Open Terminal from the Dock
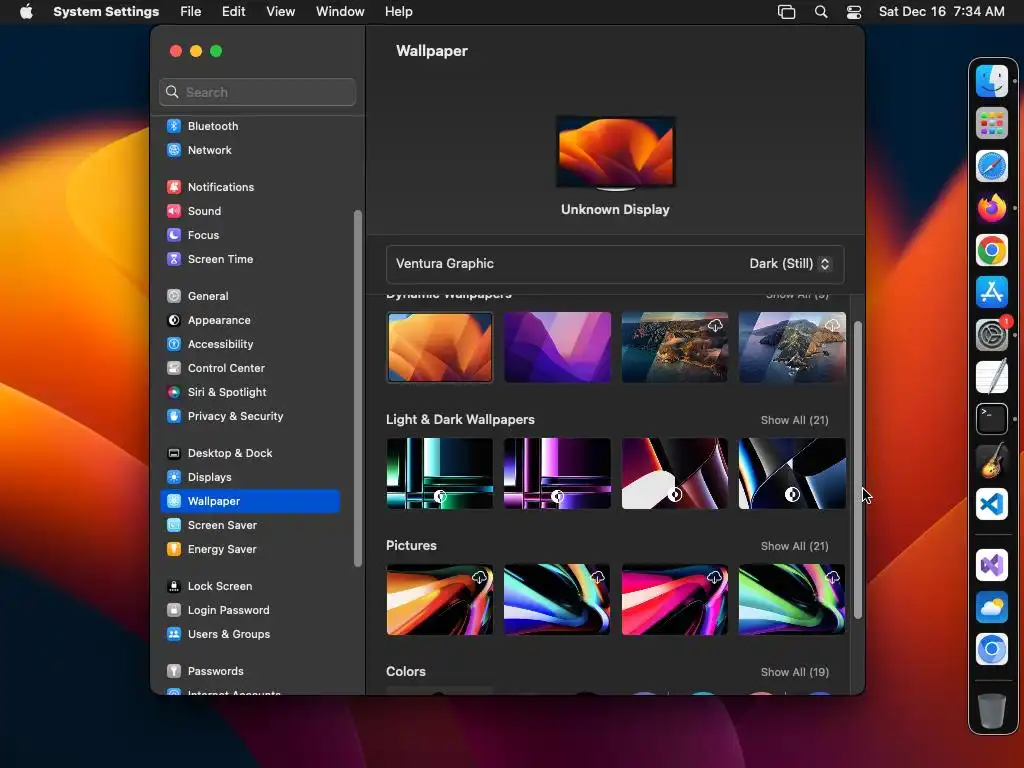Screen dimensions: 1024x768 [991, 419]
